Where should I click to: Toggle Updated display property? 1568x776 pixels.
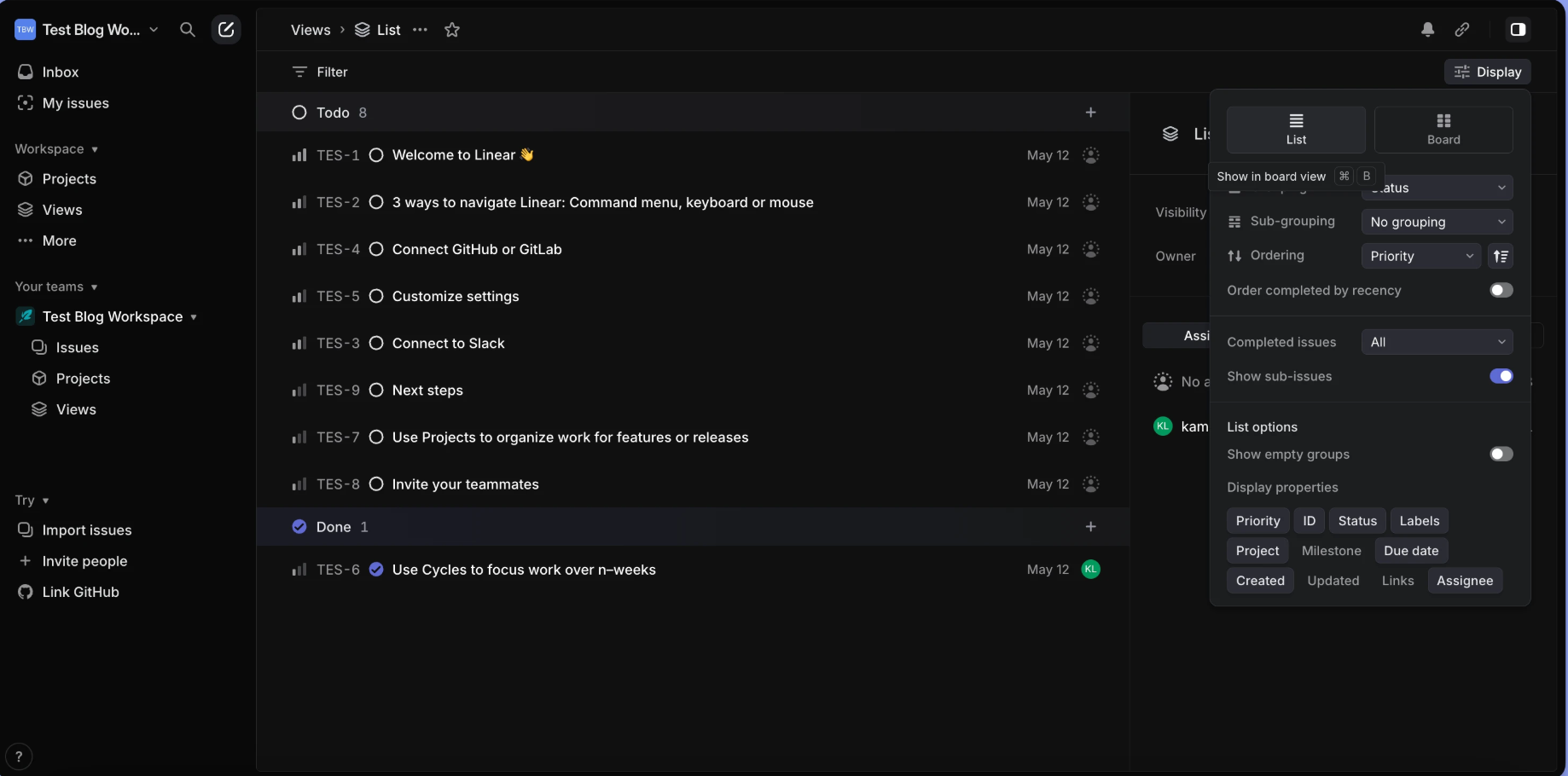[x=1333, y=581]
